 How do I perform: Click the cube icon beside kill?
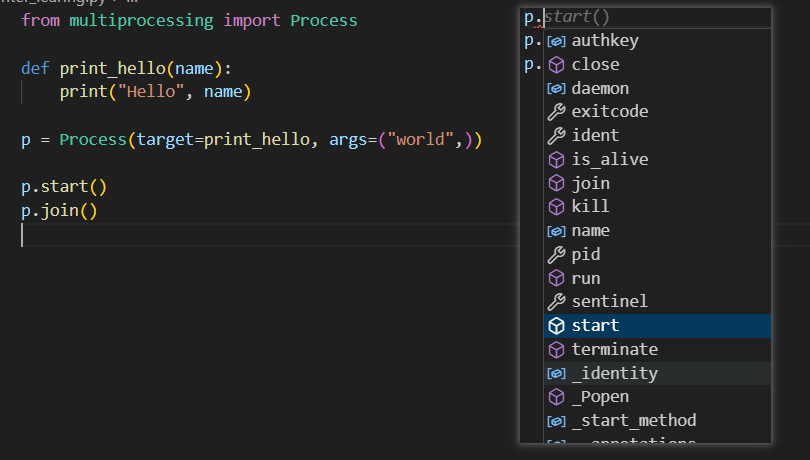[557, 207]
